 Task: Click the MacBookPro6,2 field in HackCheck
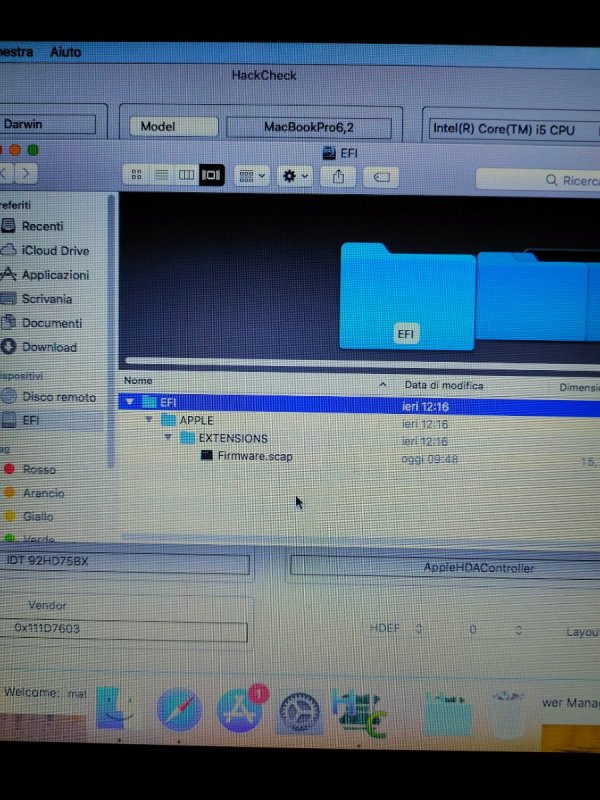[309, 128]
